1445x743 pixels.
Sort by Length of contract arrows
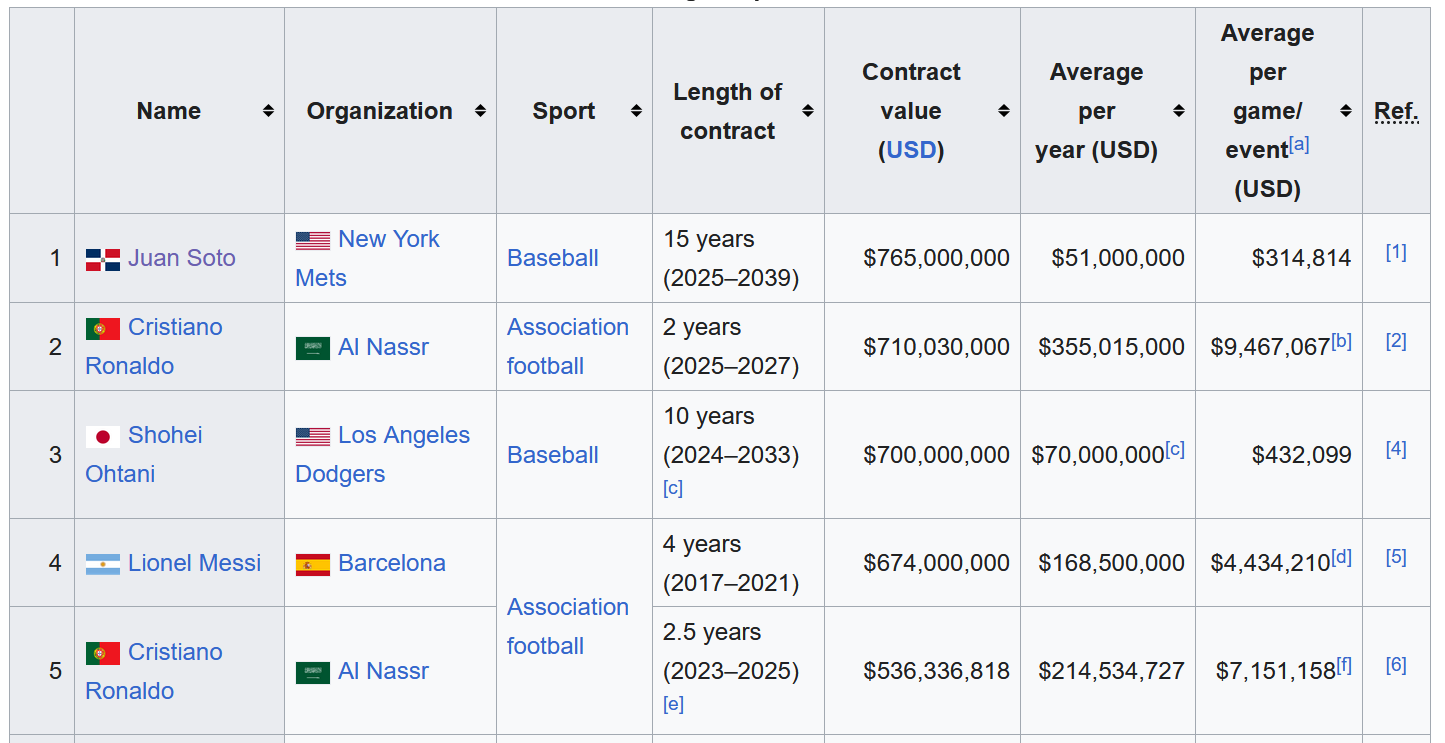(x=808, y=111)
